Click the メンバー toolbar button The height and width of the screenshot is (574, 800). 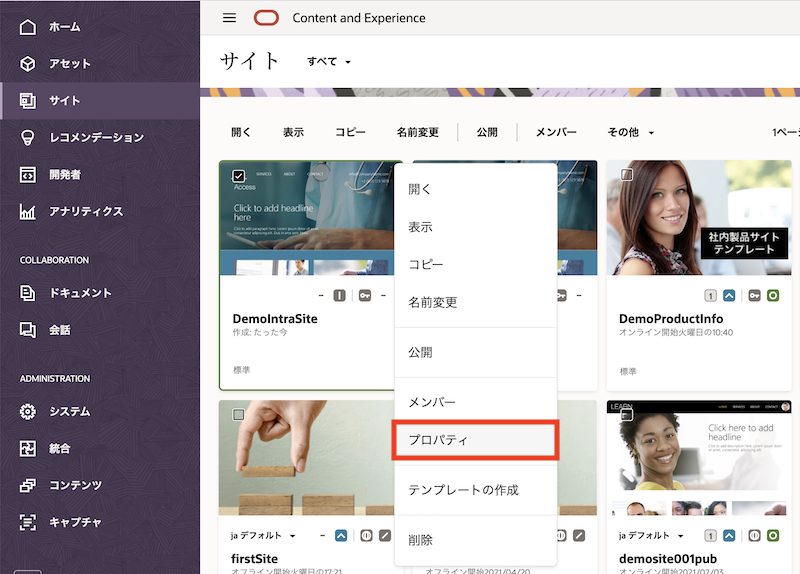point(556,132)
